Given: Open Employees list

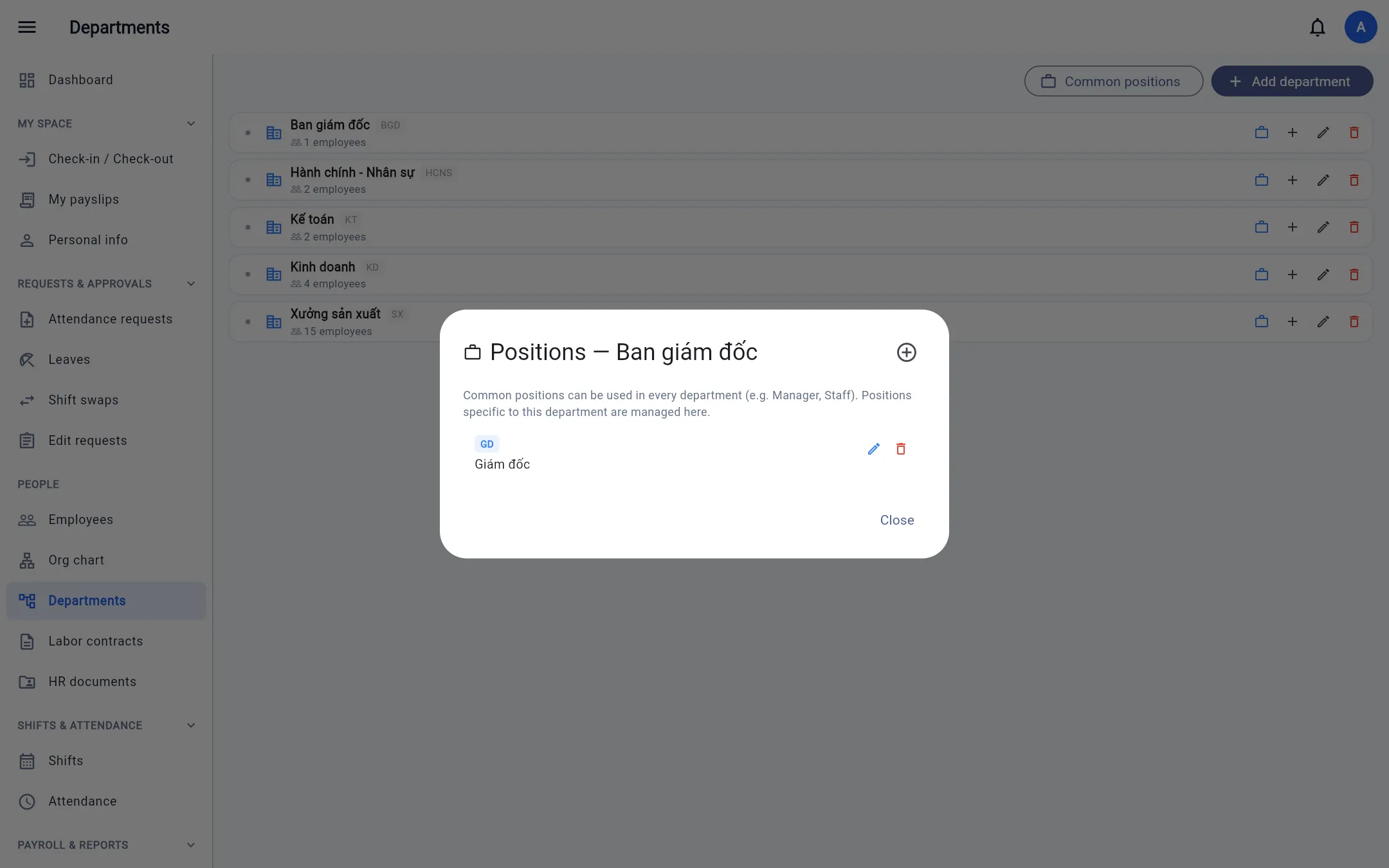Looking at the screenshot, I should [x=106, y=520].
